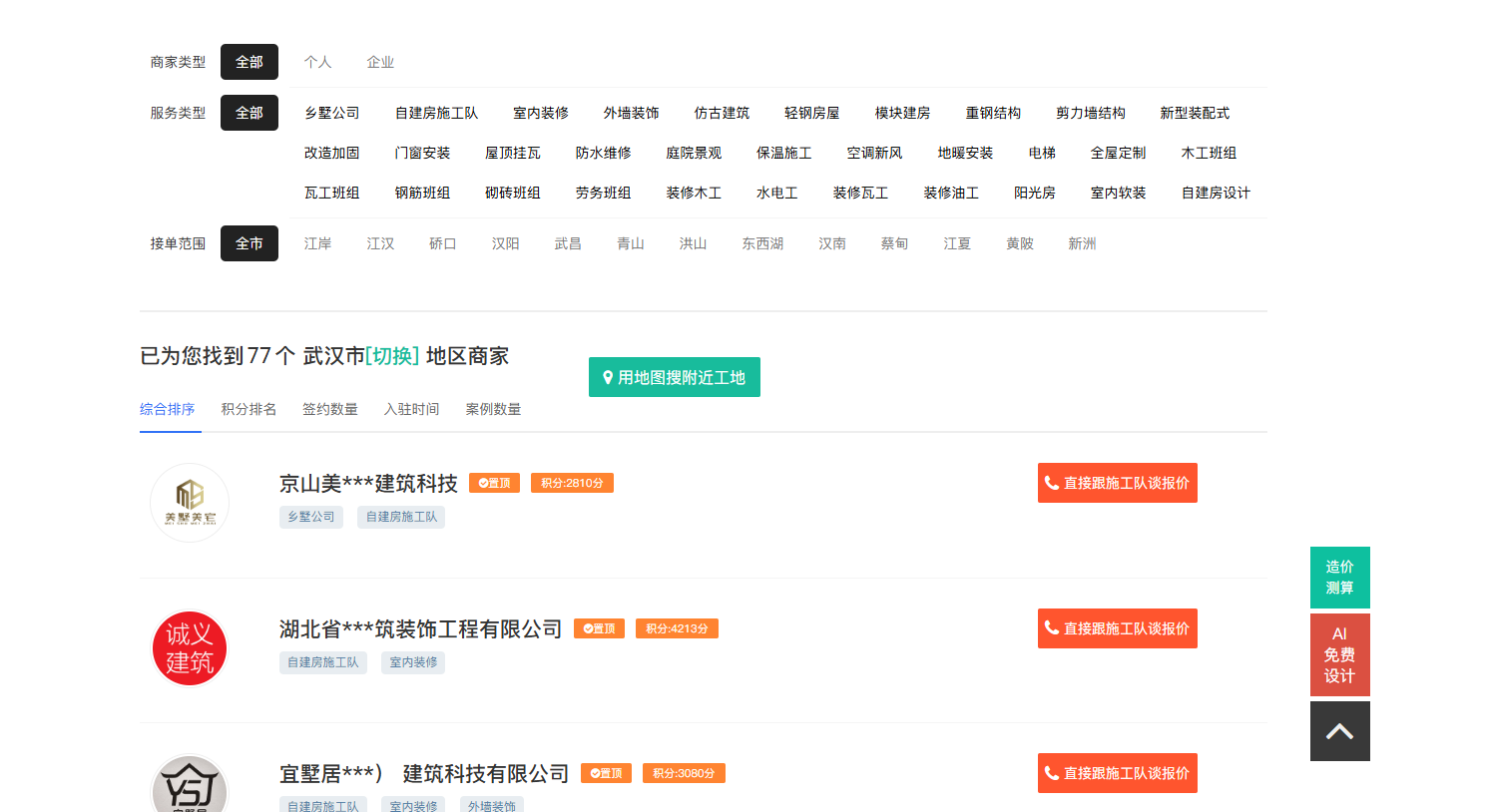Filter merchant type by 企业
Image resolution: width=1486 pixels, height=812 pixels.
(x=380, y=62)
